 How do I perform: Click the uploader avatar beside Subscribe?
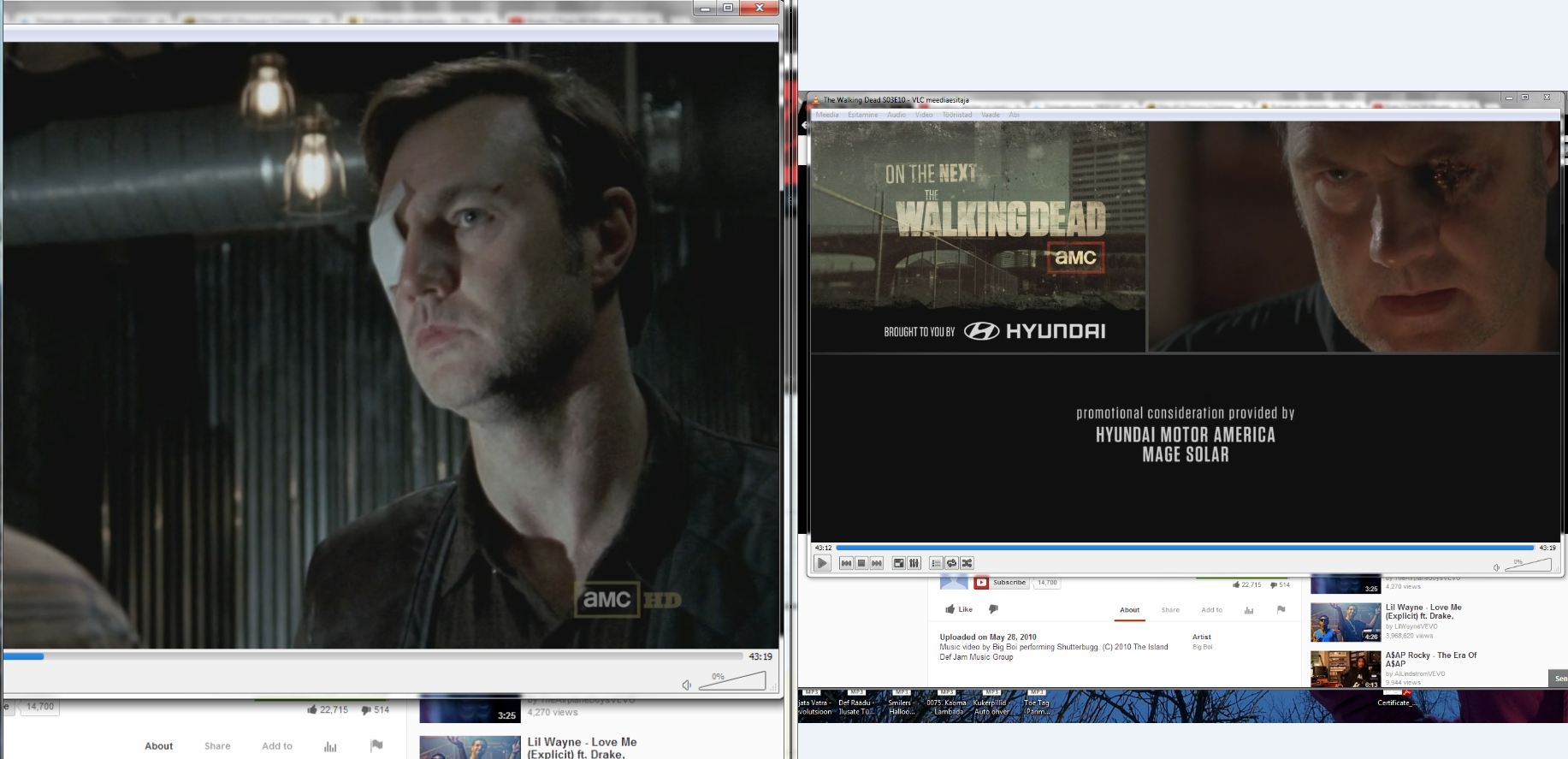[x=954, y=582]
